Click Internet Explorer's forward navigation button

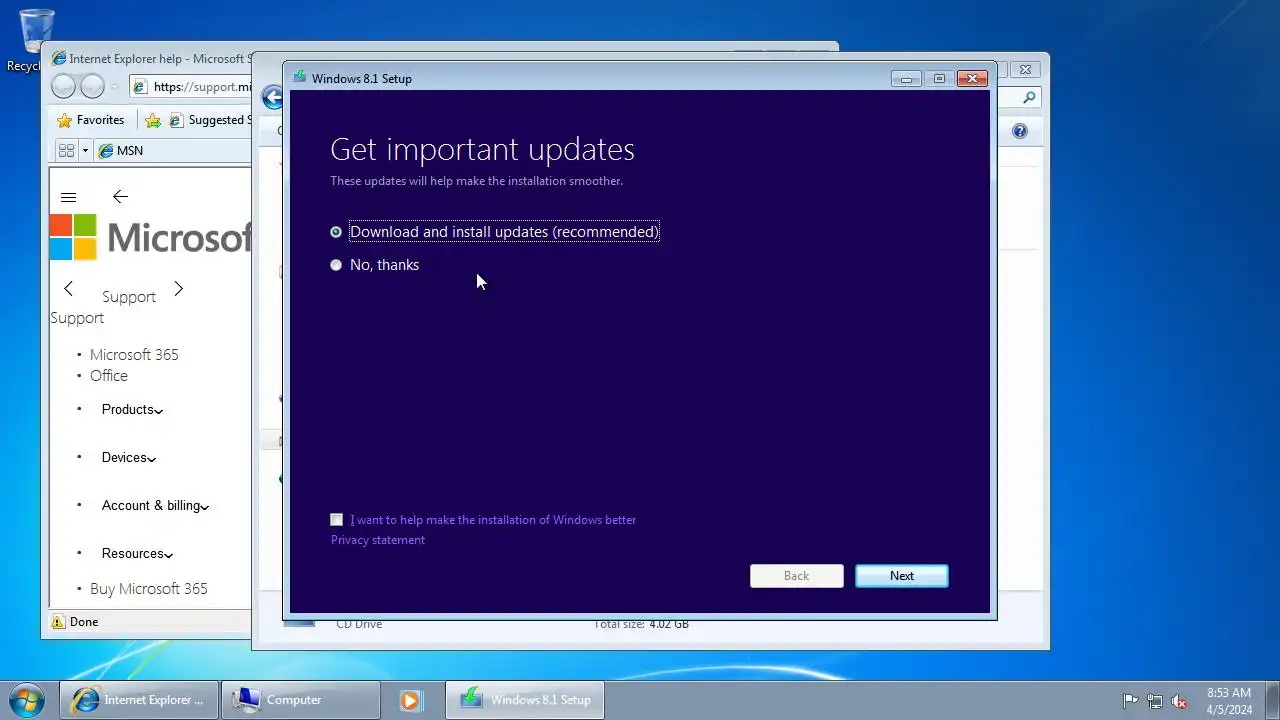pyautogui.click(x=92, y=87)
